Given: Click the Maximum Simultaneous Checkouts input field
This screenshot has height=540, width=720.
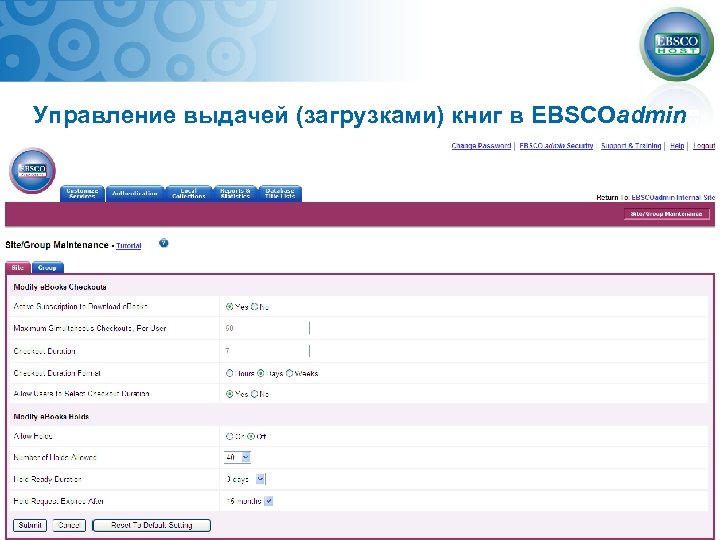Looking at the screenshot, I should click(x=267, y=328).
